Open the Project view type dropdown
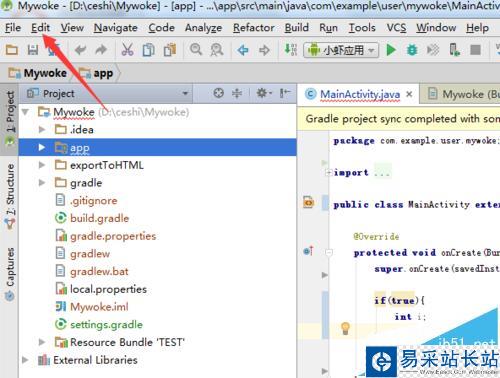 tap(185, 94)
